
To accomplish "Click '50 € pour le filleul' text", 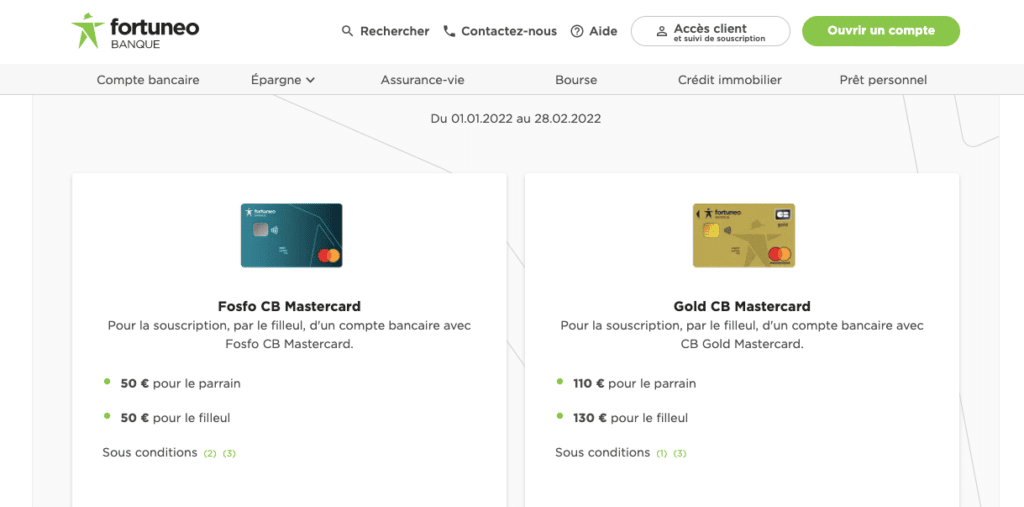I will point(175,418).
